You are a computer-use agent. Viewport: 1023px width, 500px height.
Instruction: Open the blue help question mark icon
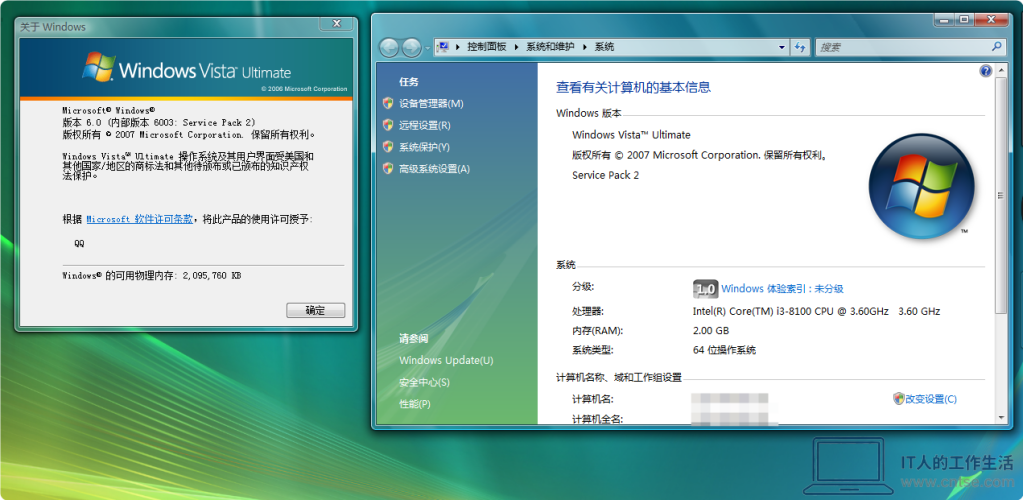click(986, 71)
